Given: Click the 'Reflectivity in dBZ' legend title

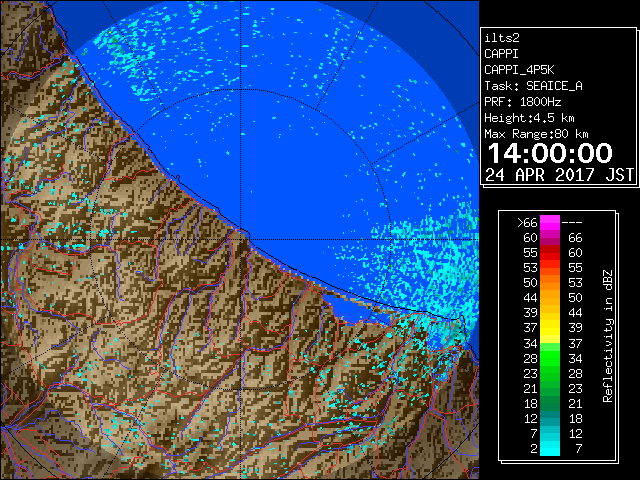Looking at the screenshot, I should (x=607, y=336).
